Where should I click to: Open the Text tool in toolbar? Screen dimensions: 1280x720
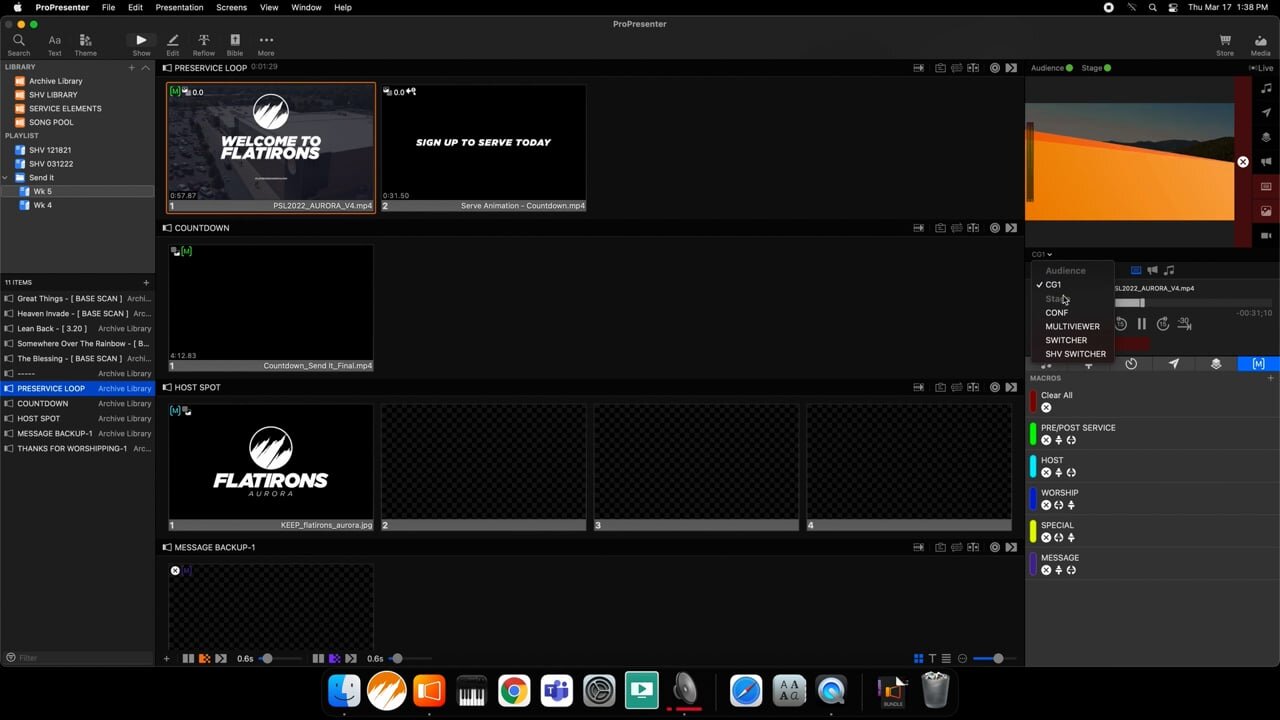coord(55,45)
